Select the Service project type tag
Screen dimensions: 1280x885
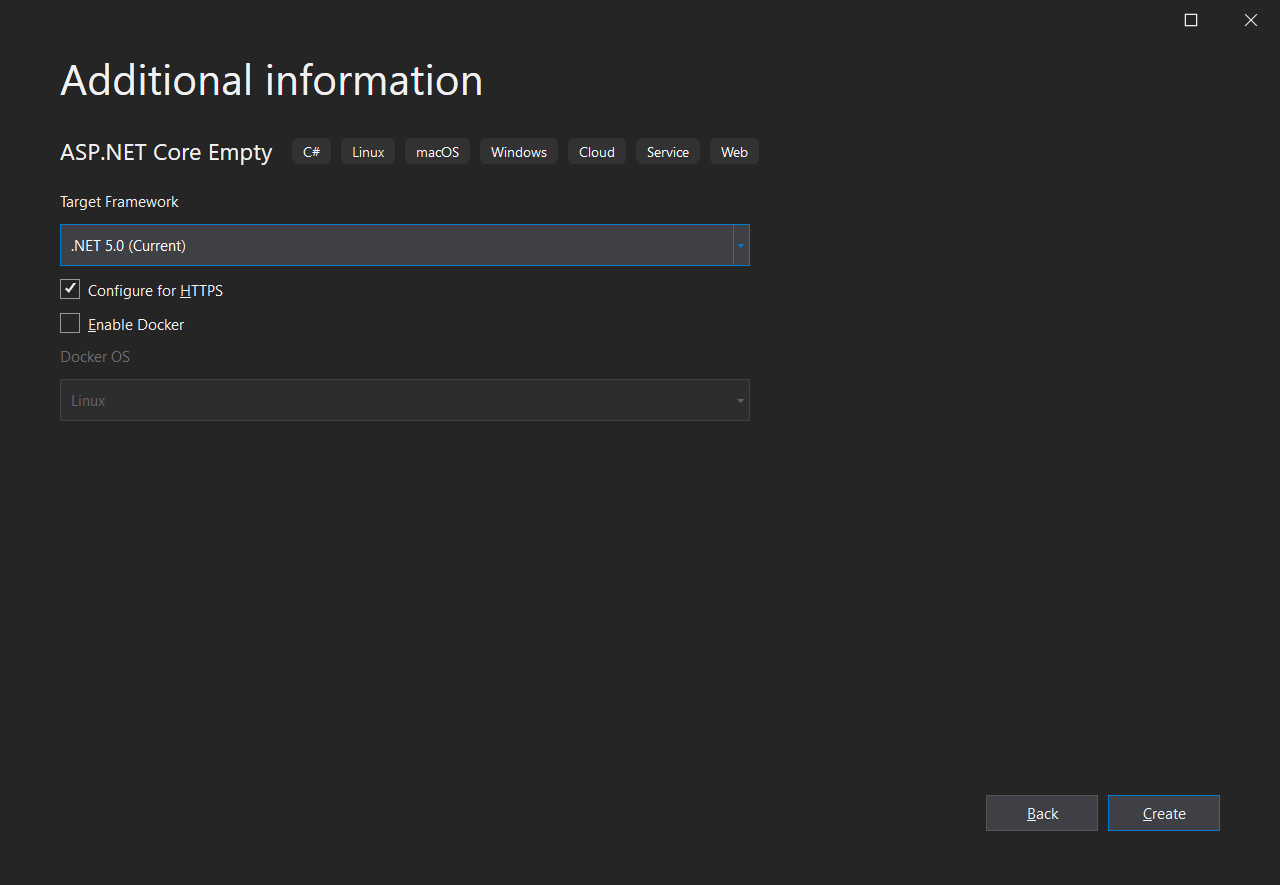(x=667, y=152)
